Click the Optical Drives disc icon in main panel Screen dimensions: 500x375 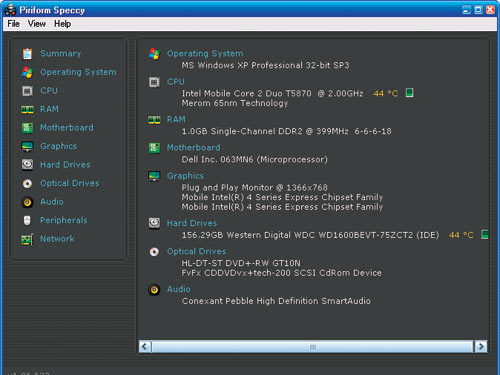click(154, 252)
